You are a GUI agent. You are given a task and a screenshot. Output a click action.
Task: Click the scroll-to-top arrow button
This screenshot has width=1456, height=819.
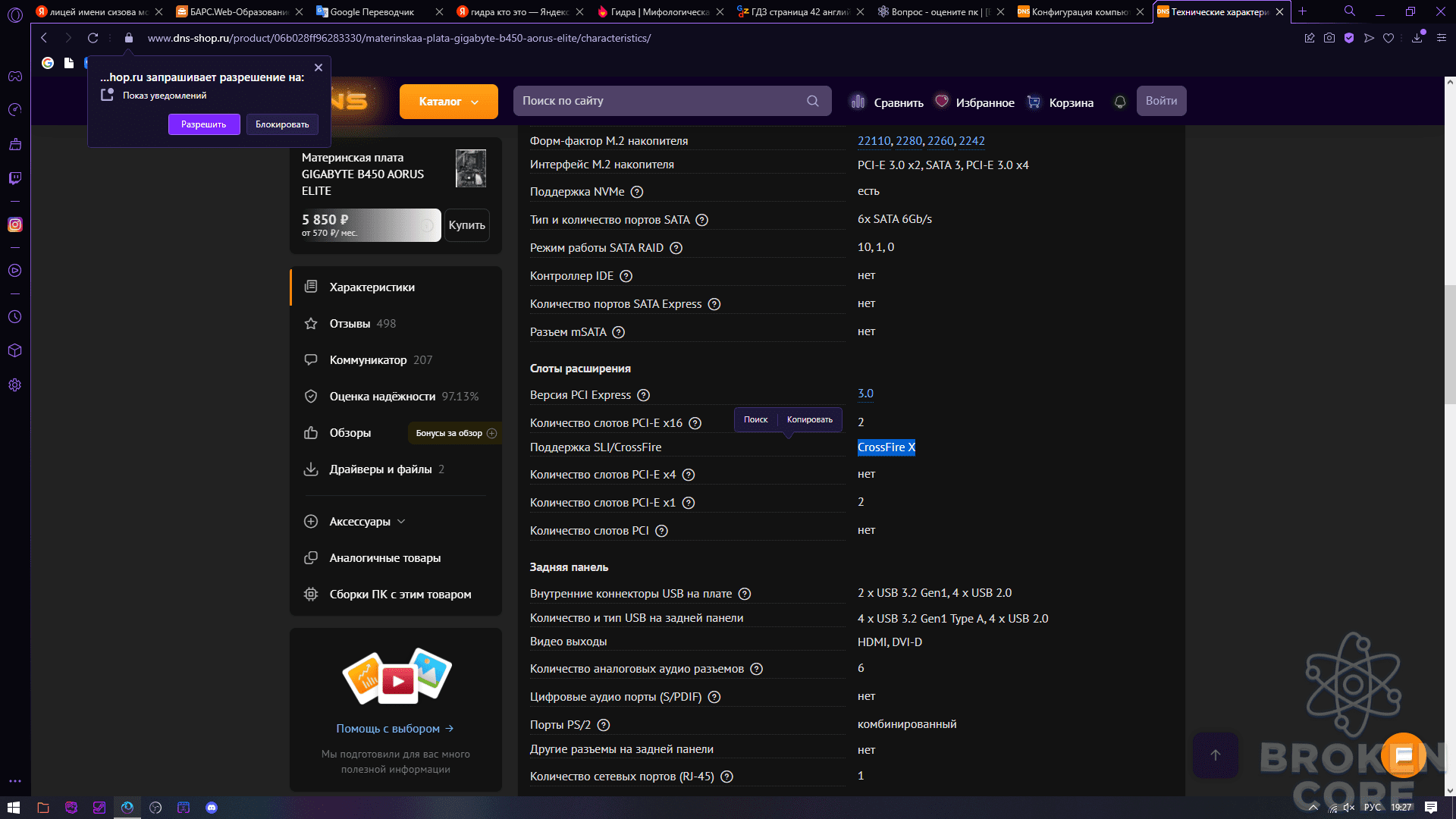click(x=1216, y=755)
